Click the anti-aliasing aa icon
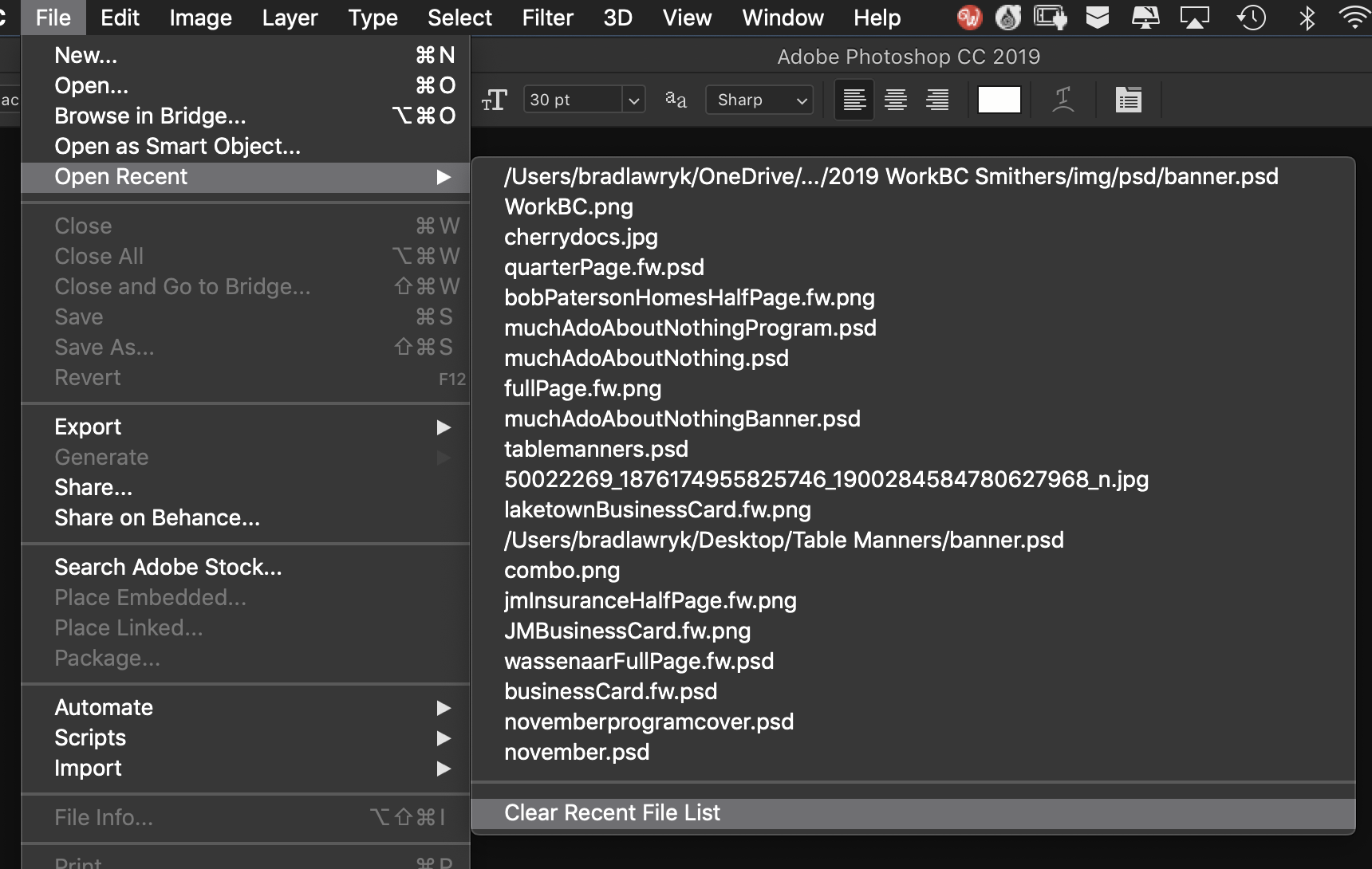Image resolution: width=1372 pixels, height=869 pixels. click(676, 100)
